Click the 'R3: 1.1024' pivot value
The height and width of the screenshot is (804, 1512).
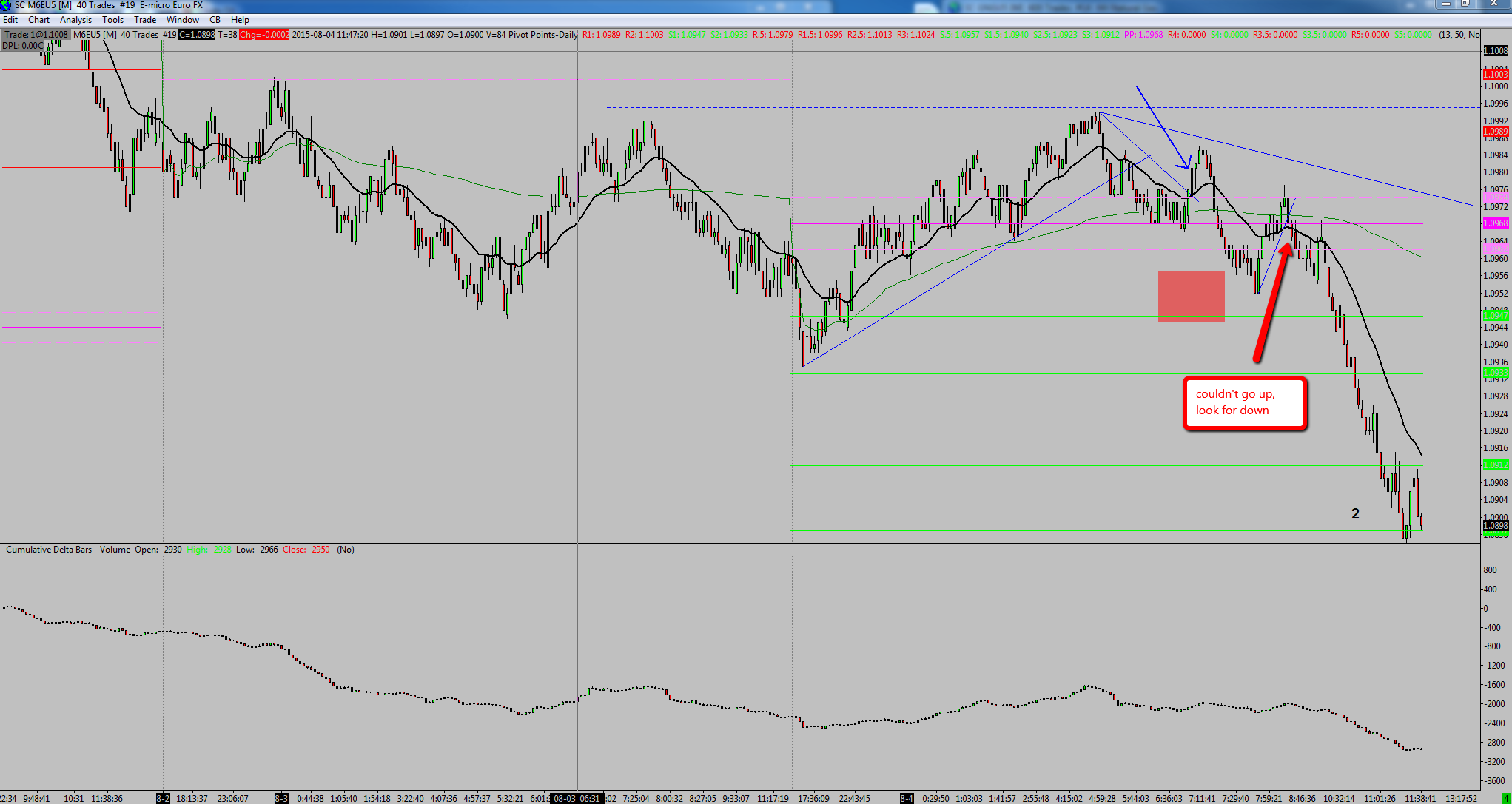pyautogui.click(x=916, y=35)
